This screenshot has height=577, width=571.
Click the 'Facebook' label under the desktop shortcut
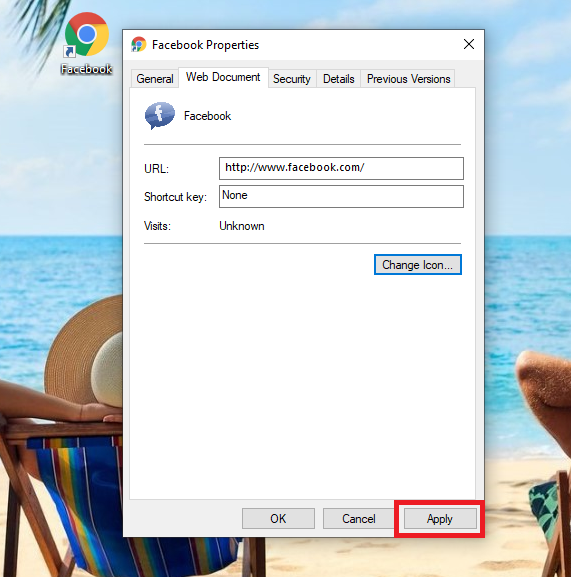[86, 69]
